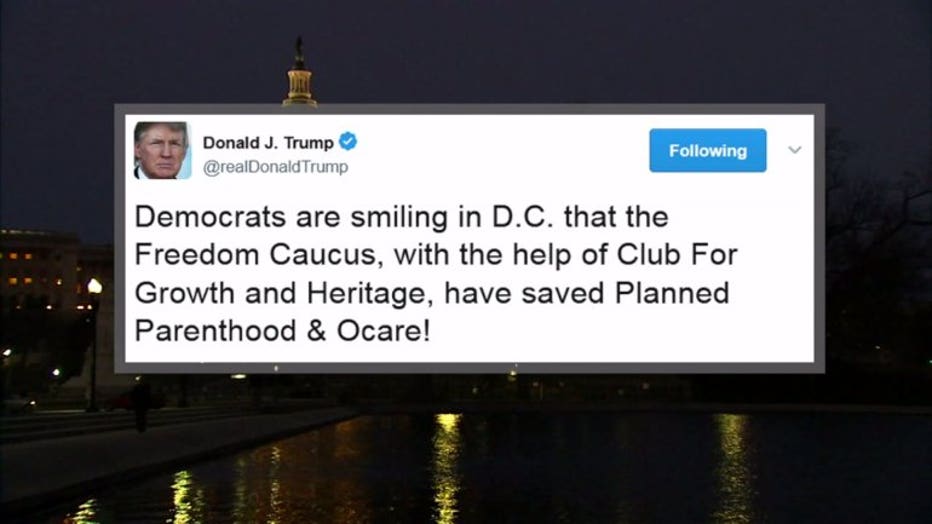Select the word Parenthood in last line
This screenshot has width=932, height=524.
point(215,330)
